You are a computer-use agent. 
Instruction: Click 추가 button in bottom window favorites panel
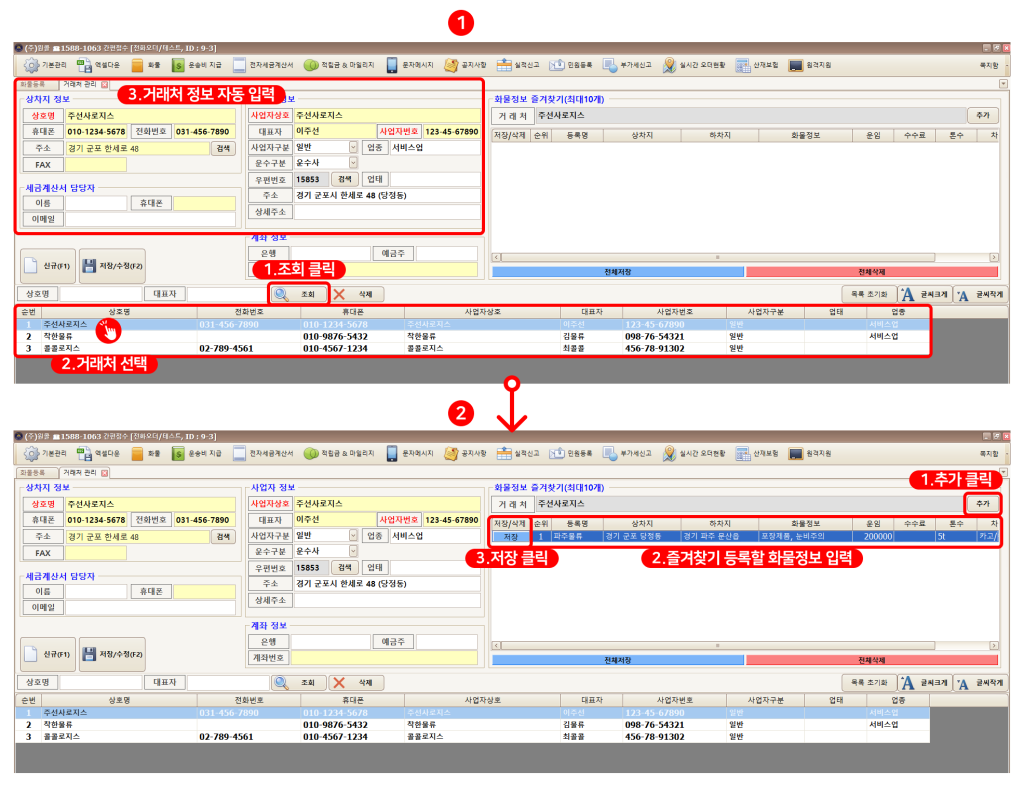point(981,503)
